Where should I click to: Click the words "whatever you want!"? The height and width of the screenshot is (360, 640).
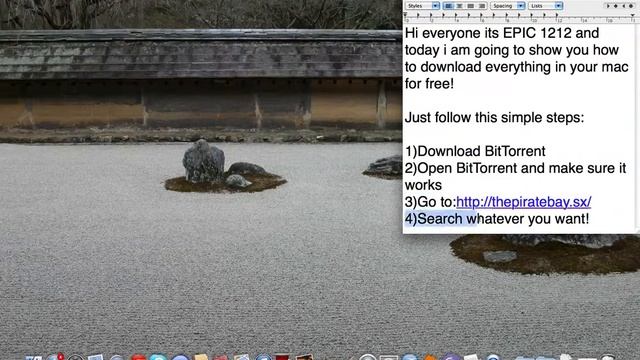pyautogui.click(x=528, y=219)
